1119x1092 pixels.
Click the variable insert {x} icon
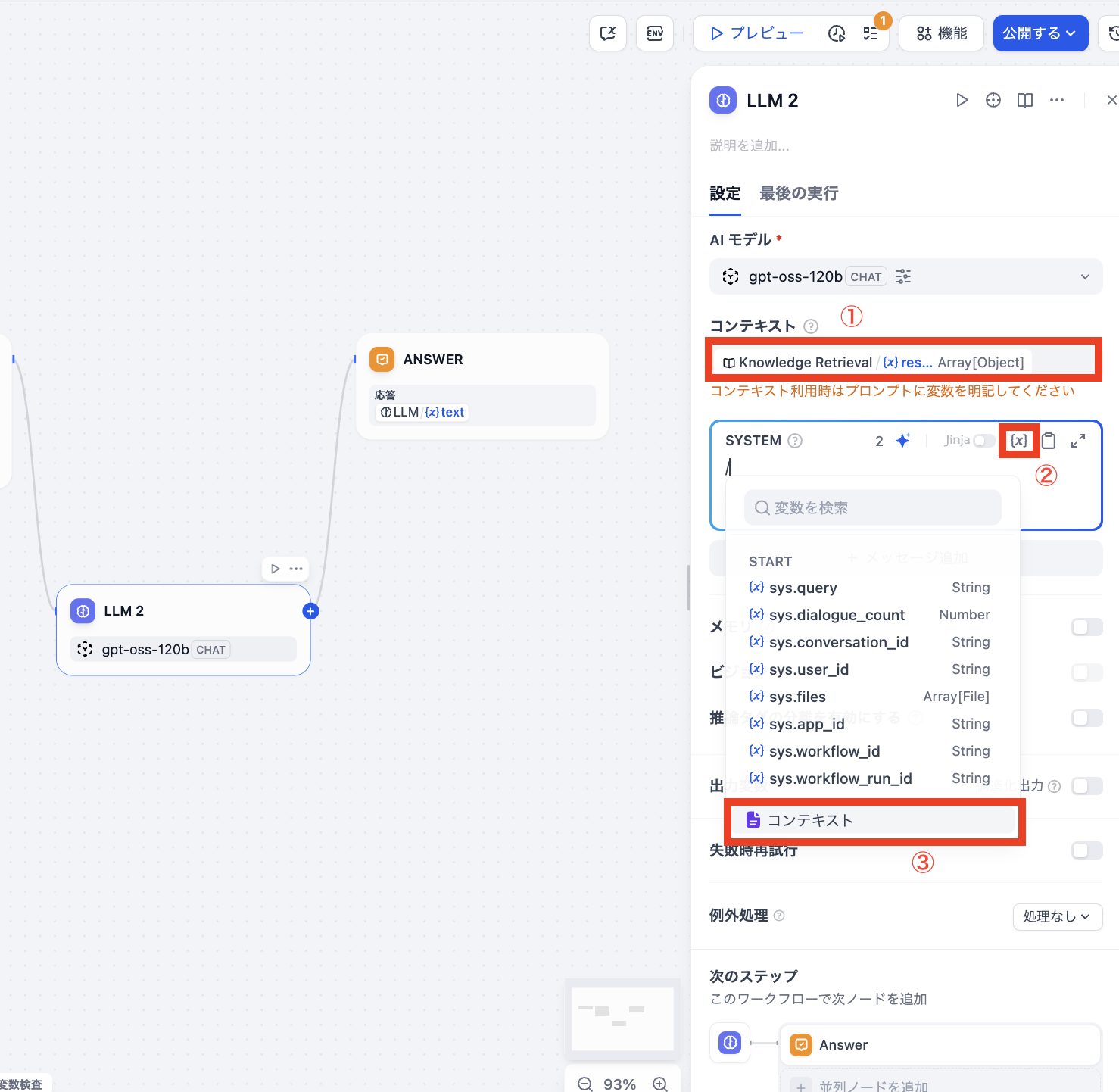(x=1019, y=441)
